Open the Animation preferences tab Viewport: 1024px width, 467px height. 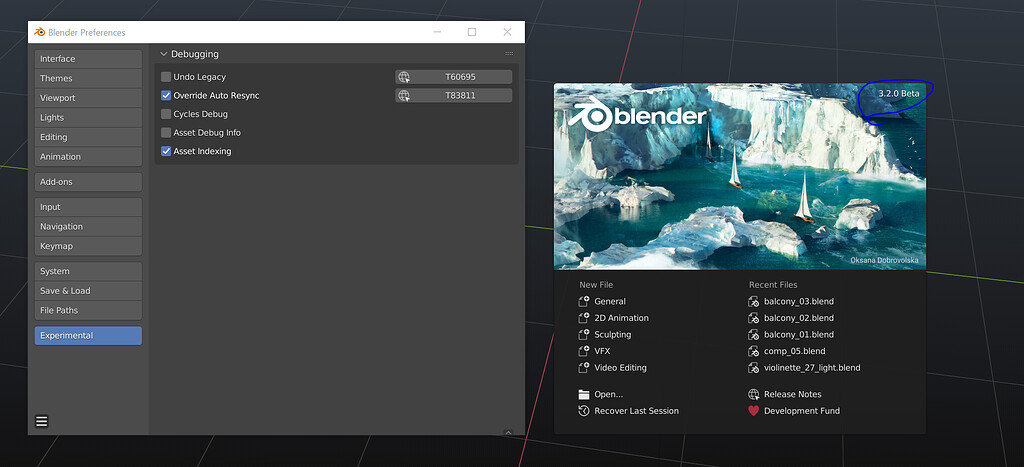click(88, 157)
